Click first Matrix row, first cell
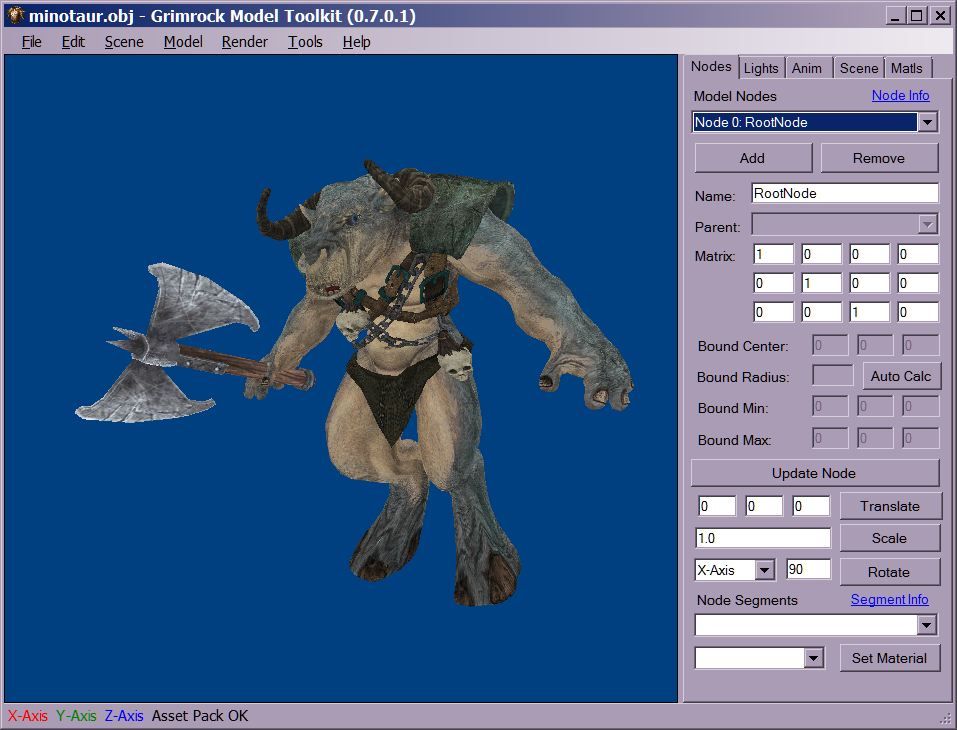This screenshot has height=730, width=957. (773, 254)
